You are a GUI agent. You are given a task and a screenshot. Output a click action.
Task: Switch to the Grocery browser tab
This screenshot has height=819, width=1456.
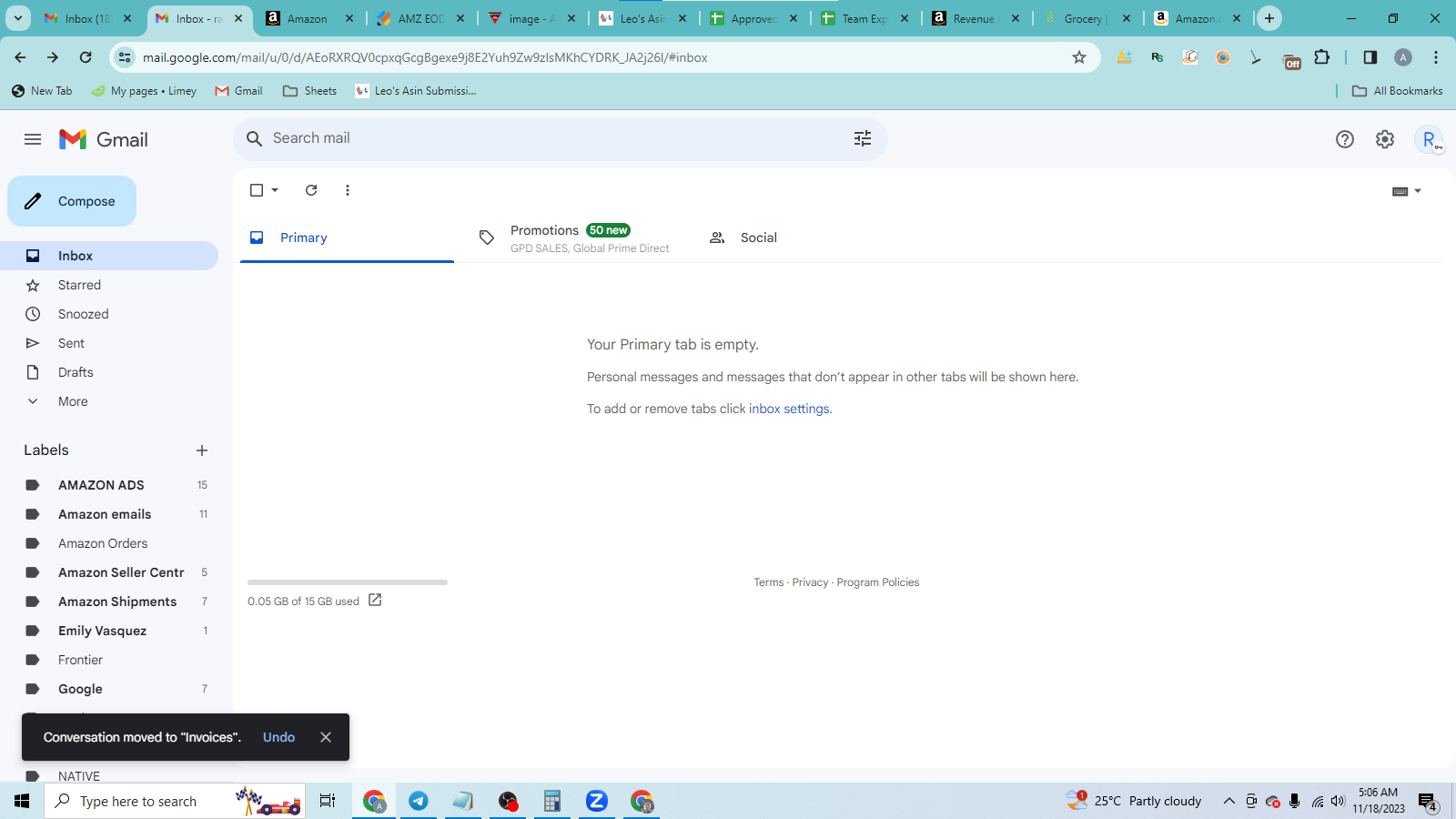(x=1083, y=18)
